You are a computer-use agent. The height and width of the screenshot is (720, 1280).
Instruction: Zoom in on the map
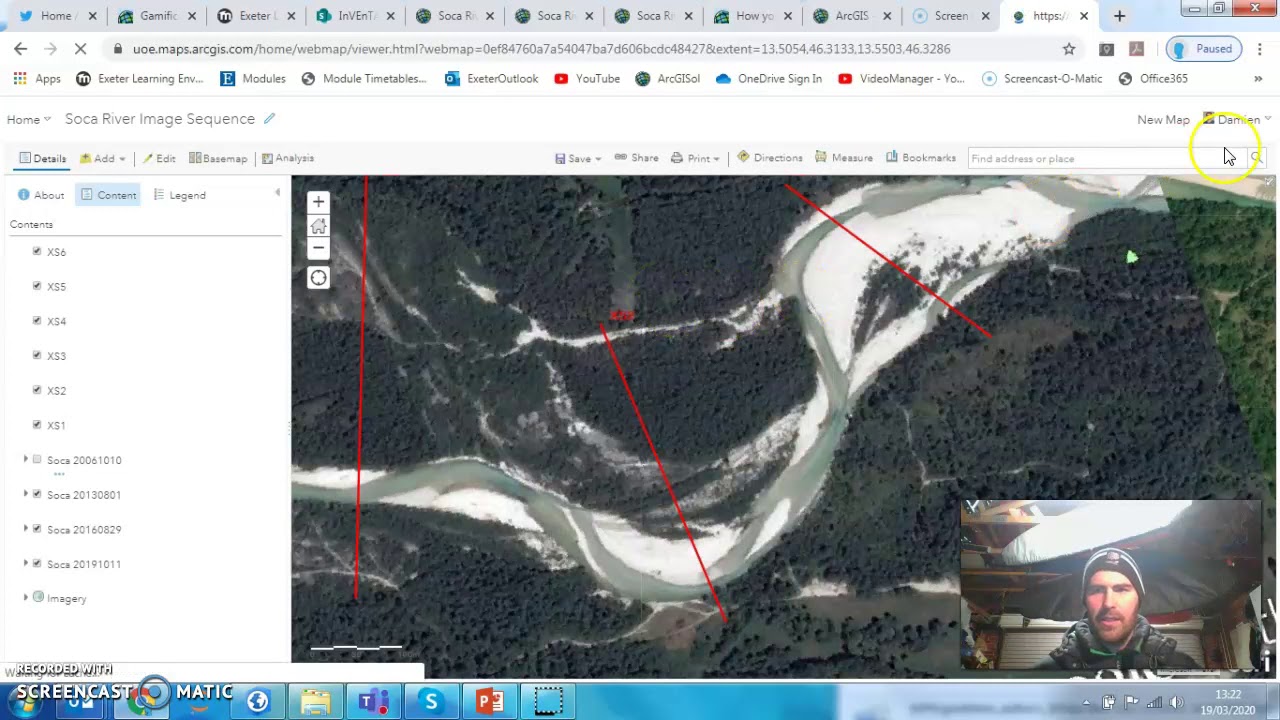pos(318,202)
